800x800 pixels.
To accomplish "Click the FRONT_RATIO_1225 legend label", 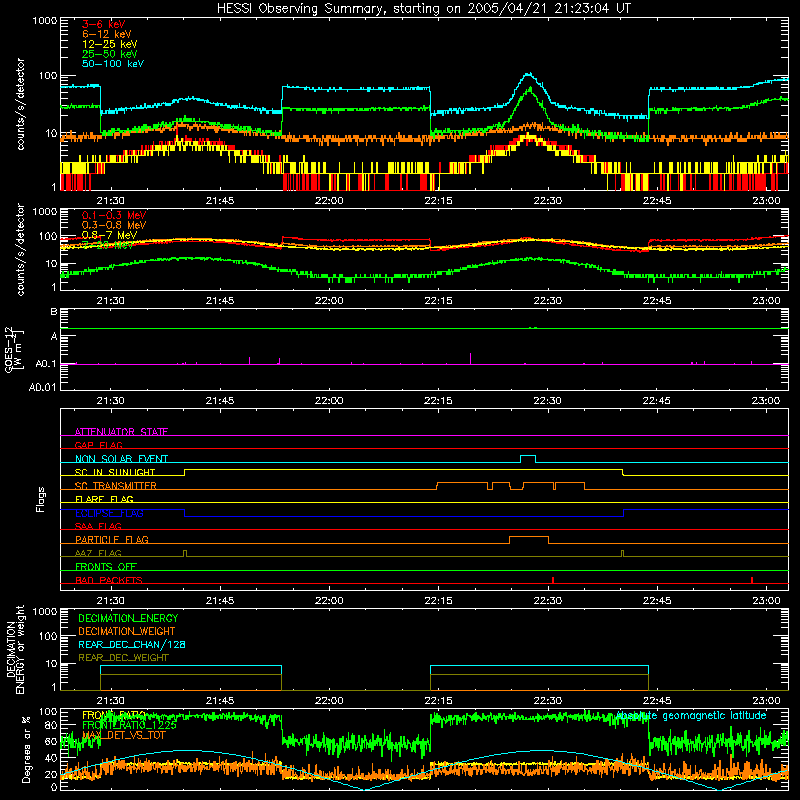I will click(x=129, y=725).
